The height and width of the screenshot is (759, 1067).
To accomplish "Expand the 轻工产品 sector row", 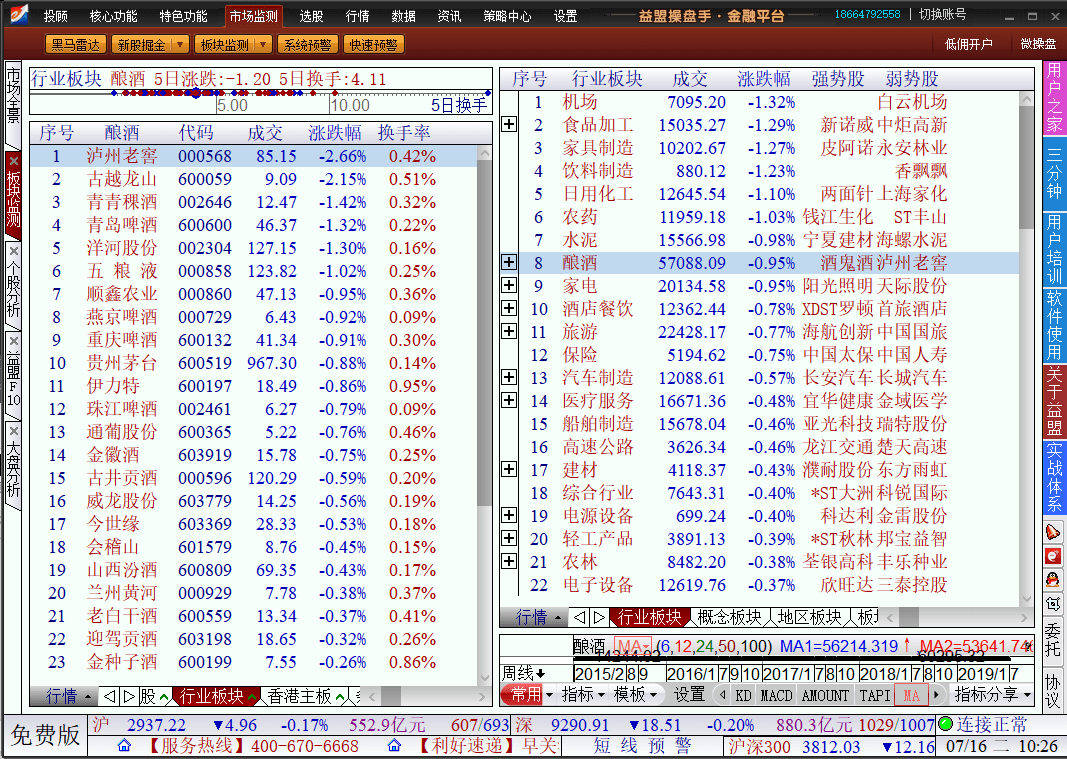I will 509,538.
